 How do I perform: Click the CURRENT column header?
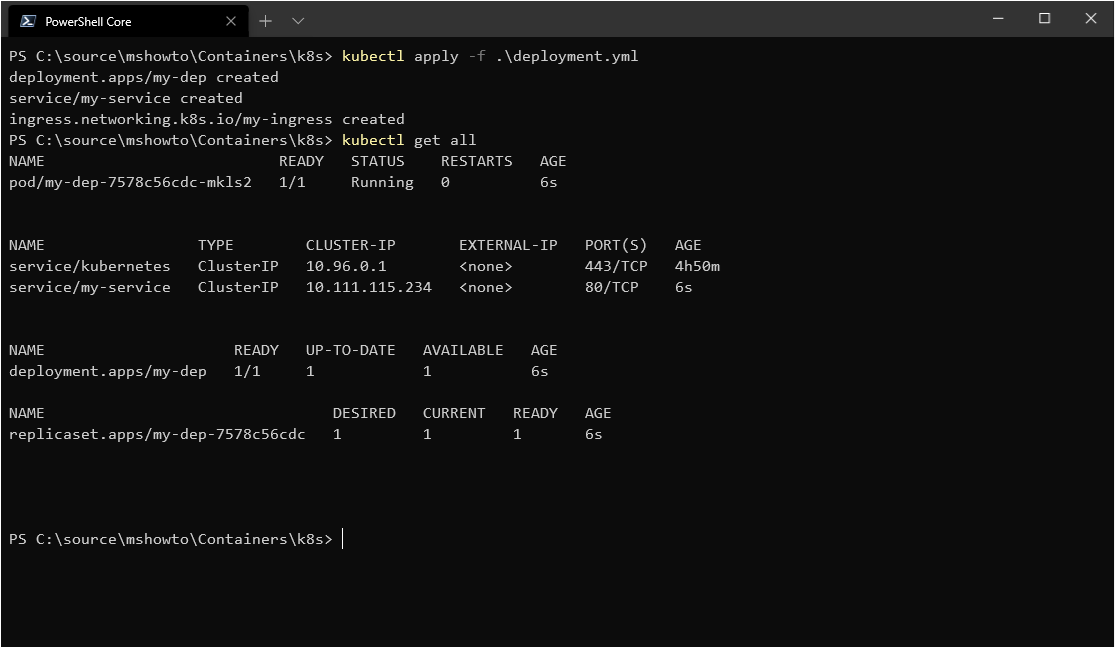tap(454, 413)
